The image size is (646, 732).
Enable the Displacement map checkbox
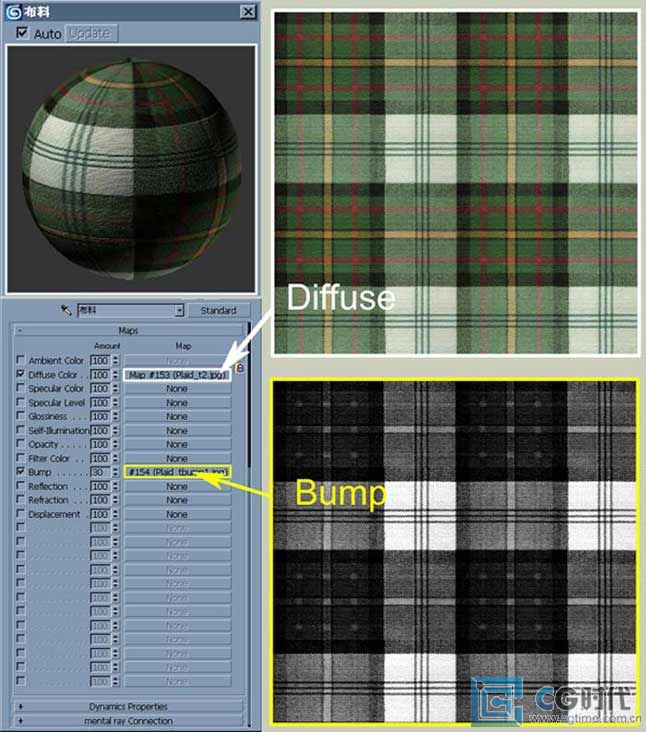[x=21, y=514]
